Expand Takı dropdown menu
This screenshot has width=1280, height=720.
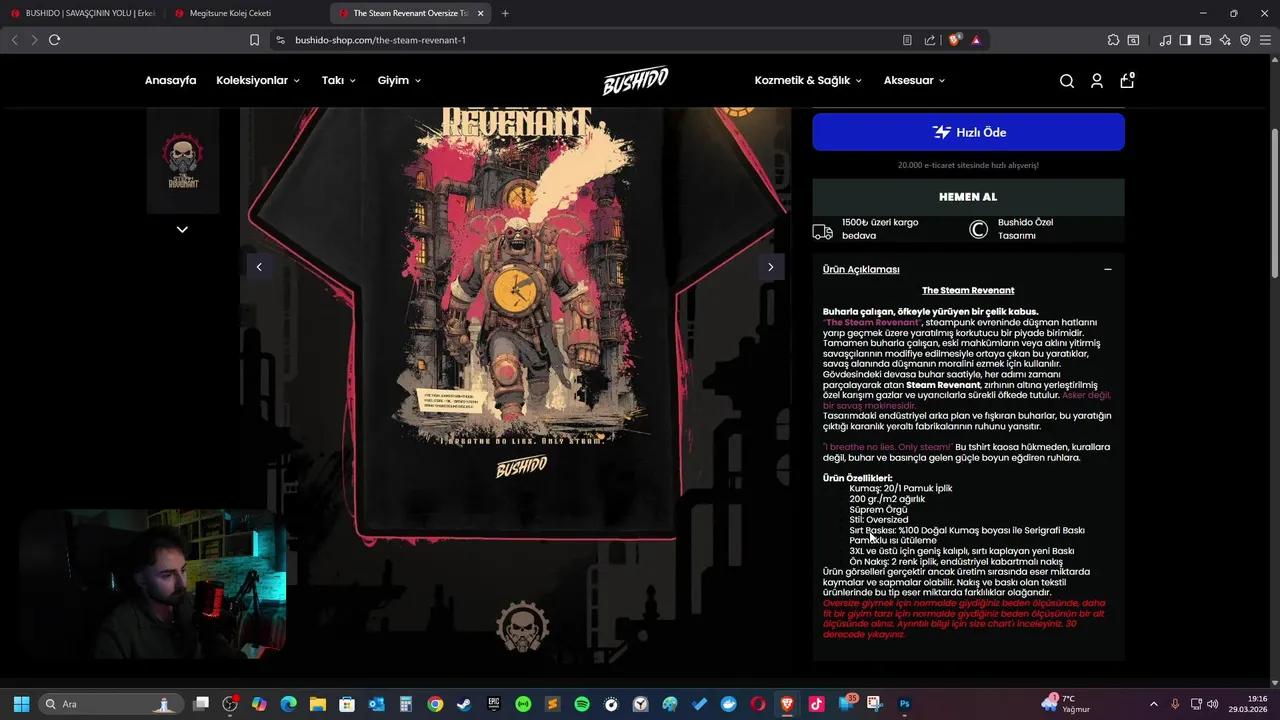339,80
